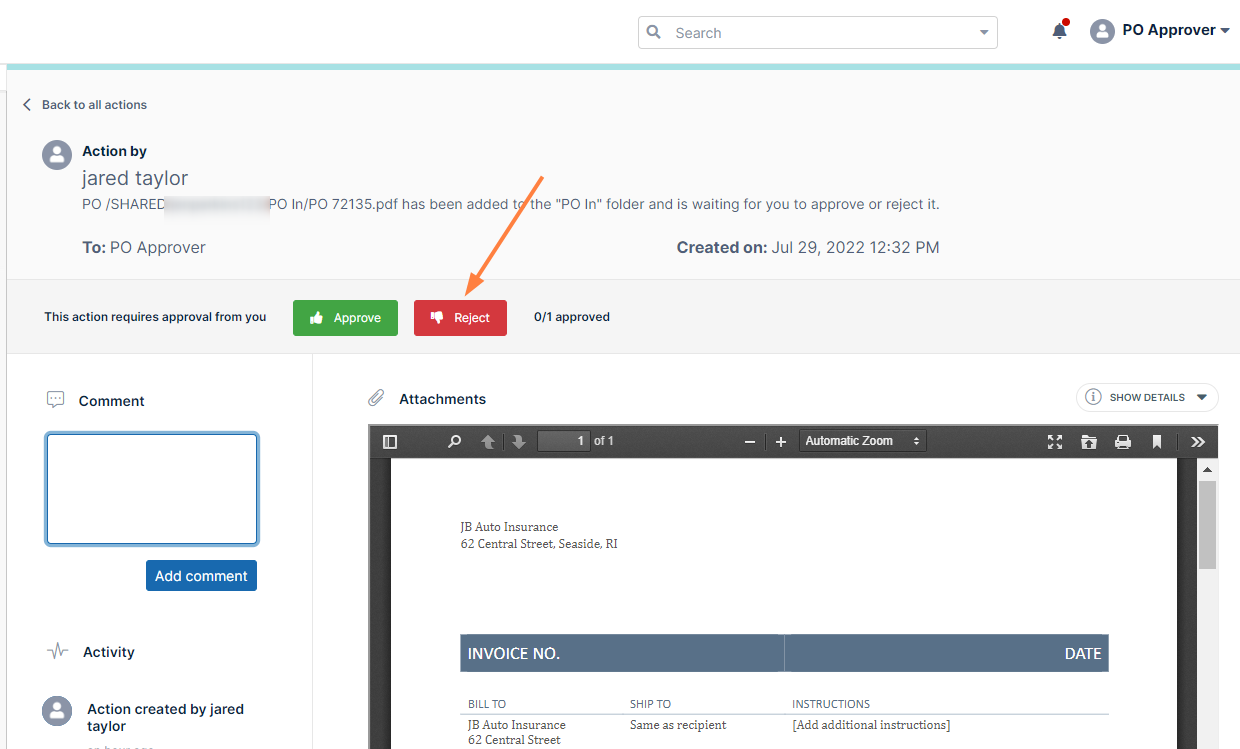Zoom out of the PDF with minus
1240x749 pixels.
[749, 441]
